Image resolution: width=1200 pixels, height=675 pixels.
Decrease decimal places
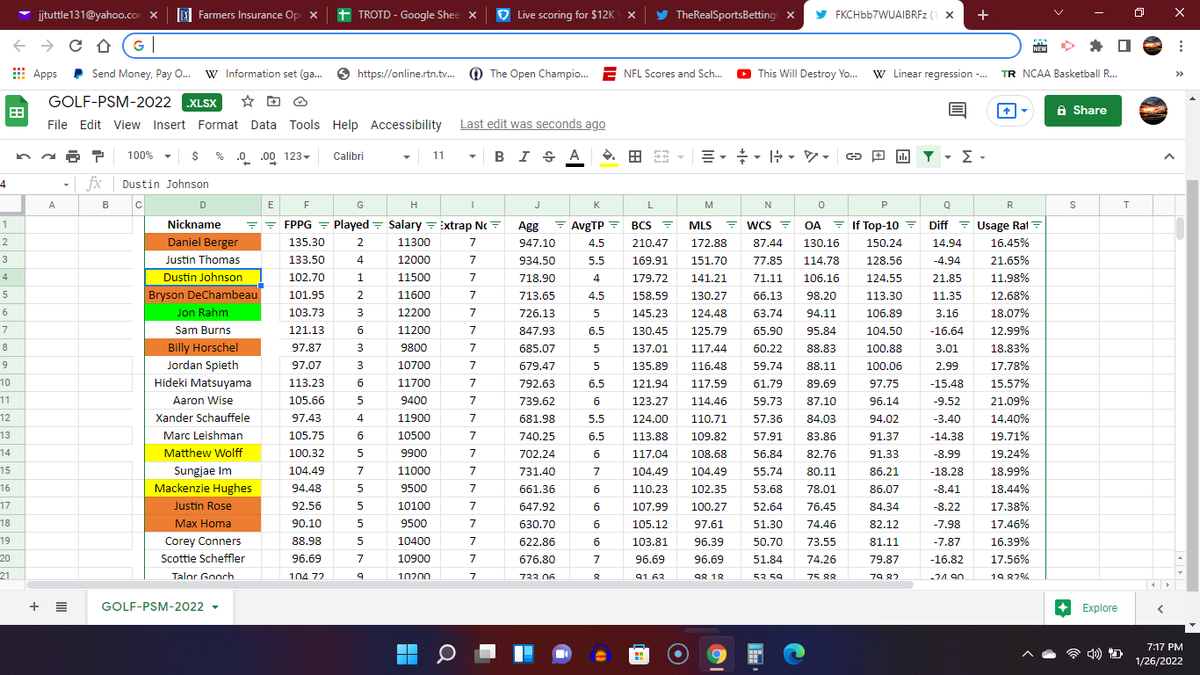pyautogui.click(x=241, y=156)
